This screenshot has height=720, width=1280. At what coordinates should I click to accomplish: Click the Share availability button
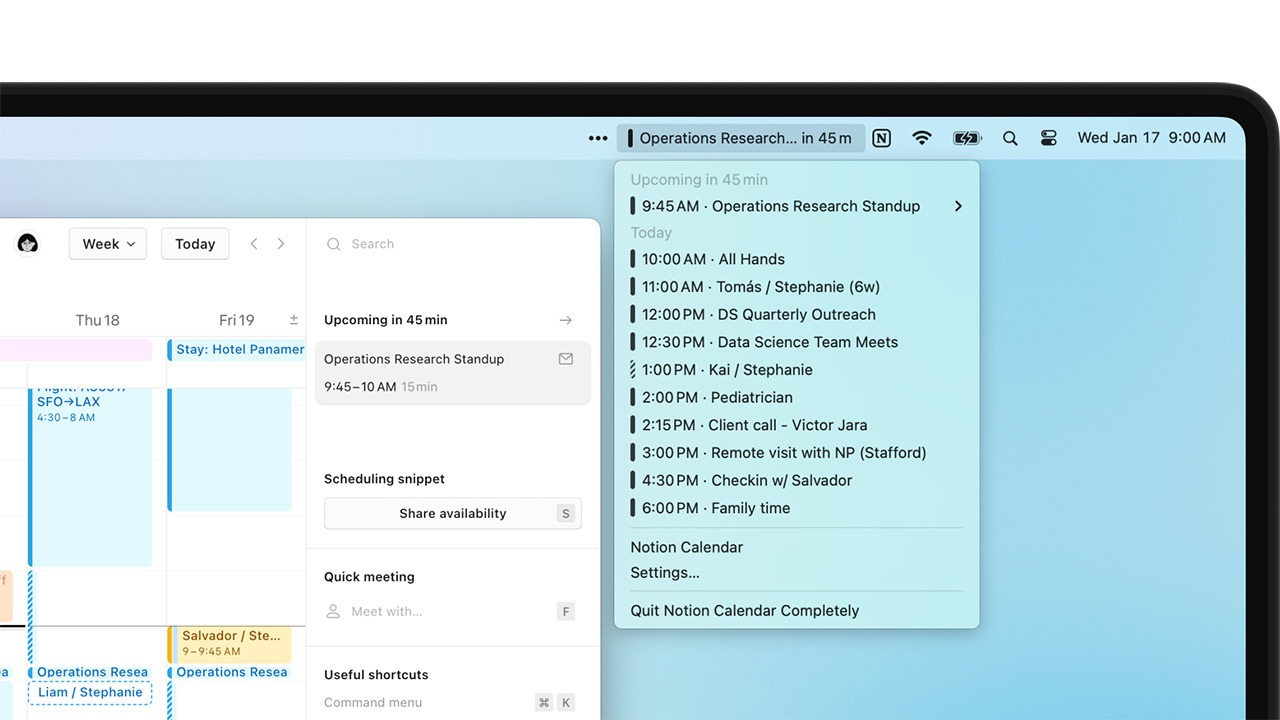(452, 513)
